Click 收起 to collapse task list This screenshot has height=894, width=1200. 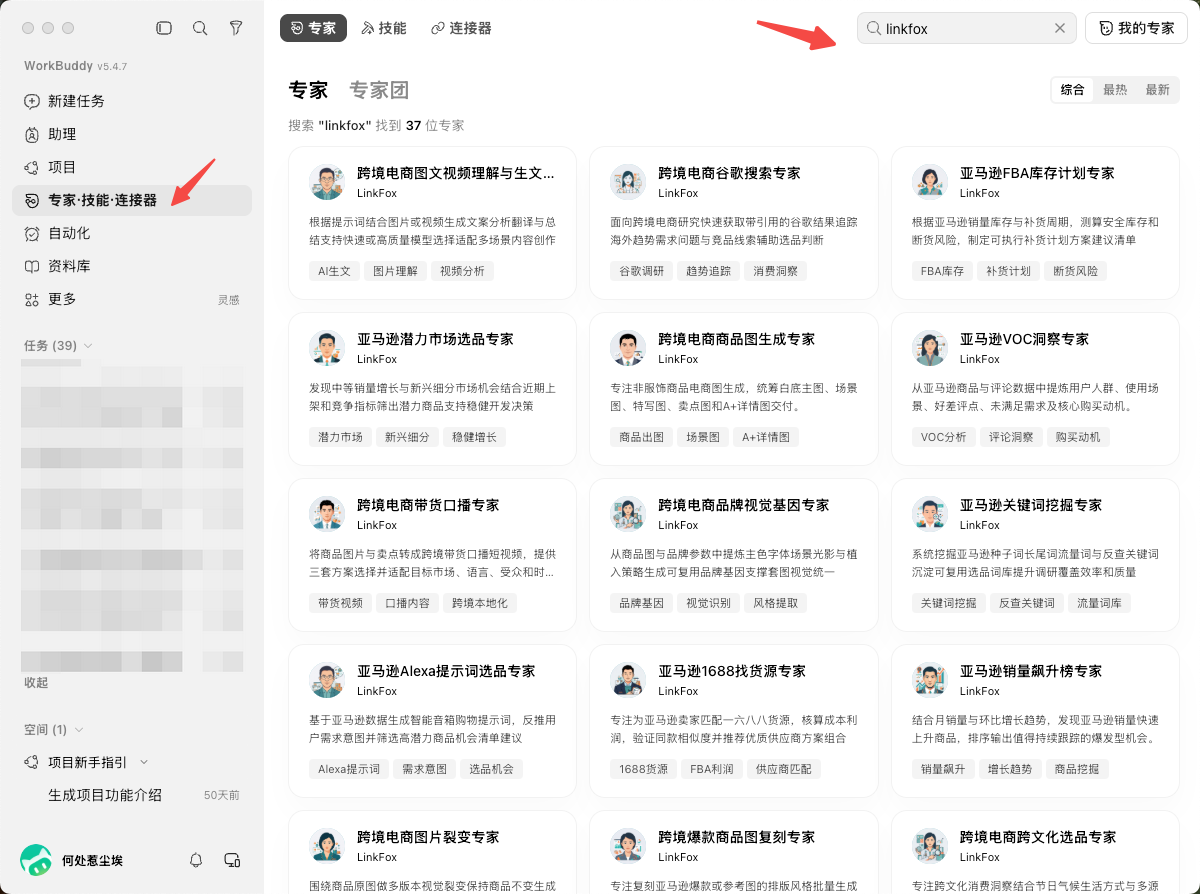point(36,683)
